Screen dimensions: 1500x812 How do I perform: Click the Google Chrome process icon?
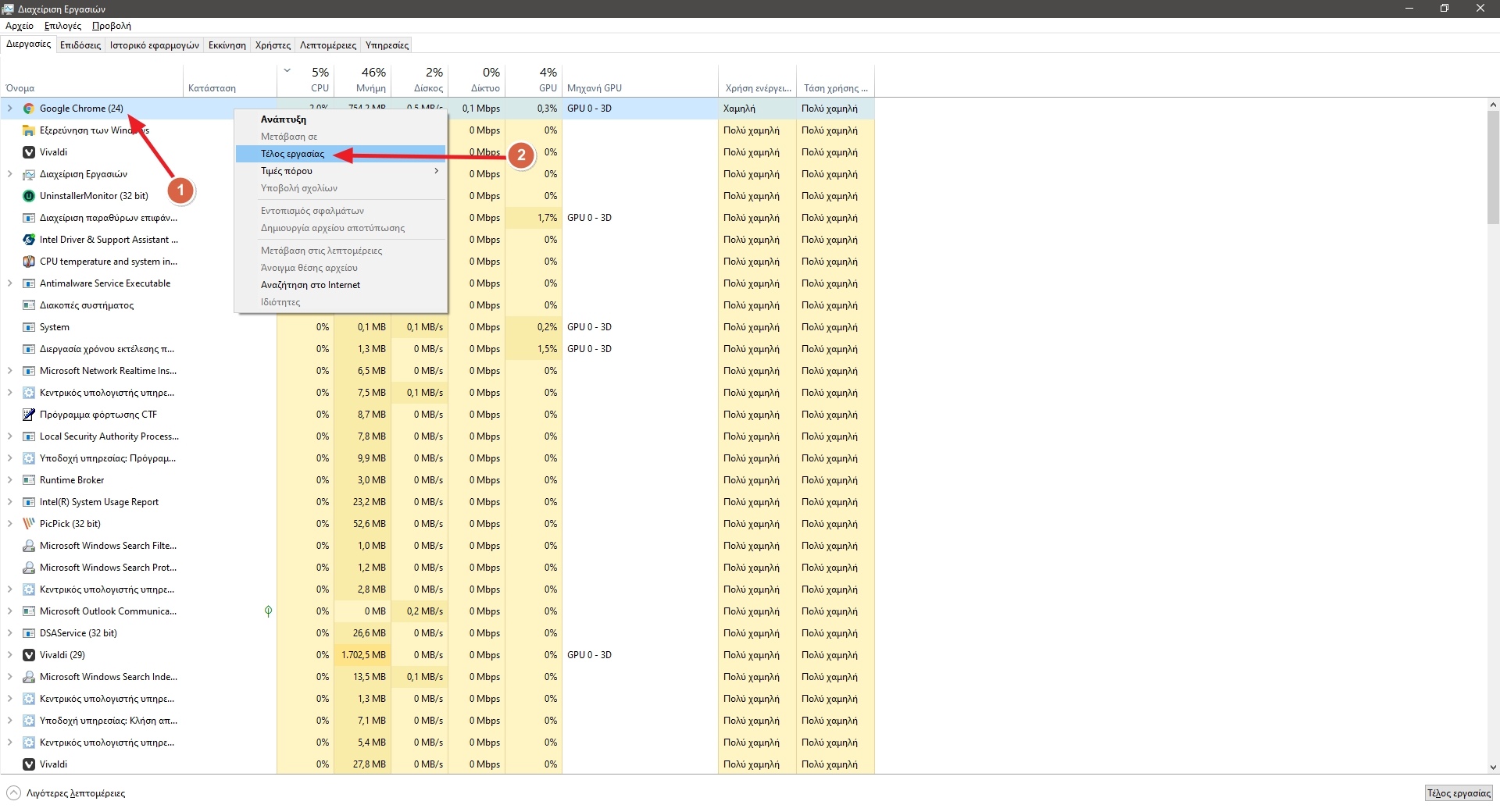point(29,109)
